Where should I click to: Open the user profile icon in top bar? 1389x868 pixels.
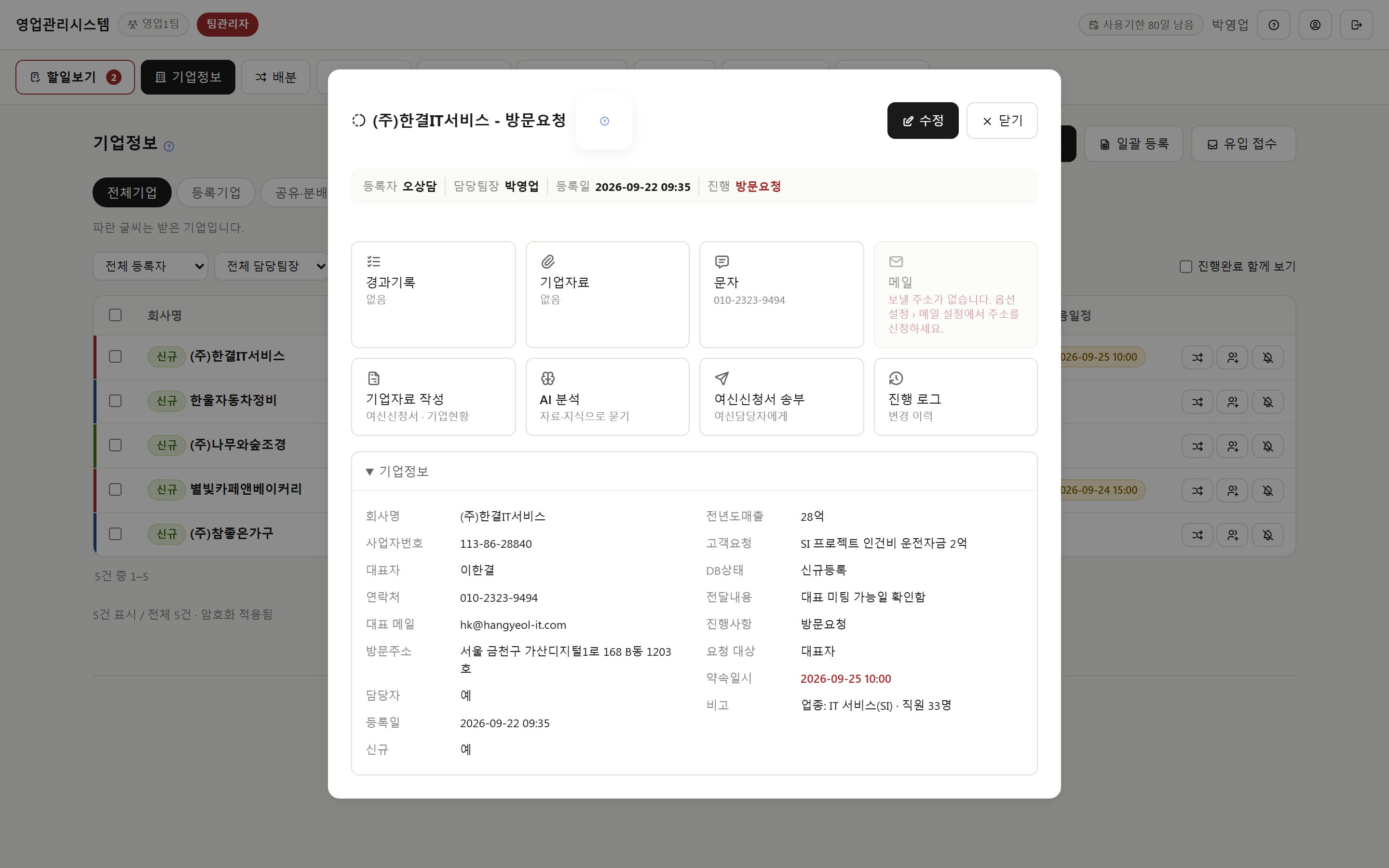1315,25
